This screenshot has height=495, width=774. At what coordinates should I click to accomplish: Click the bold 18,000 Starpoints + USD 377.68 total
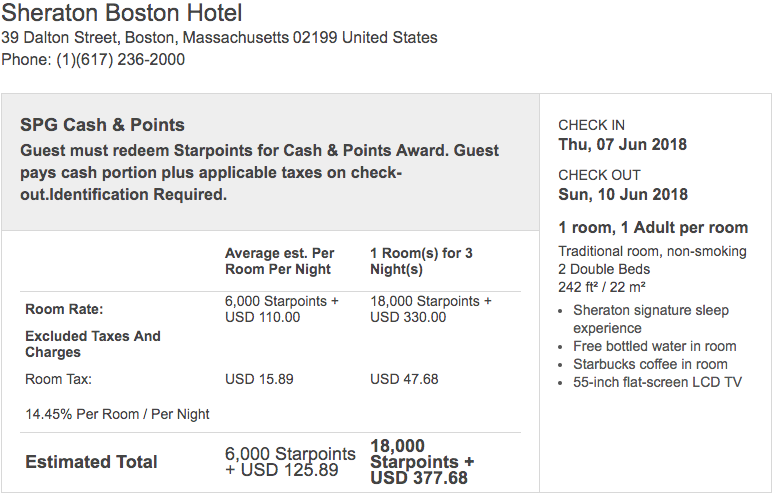[422, 462]
